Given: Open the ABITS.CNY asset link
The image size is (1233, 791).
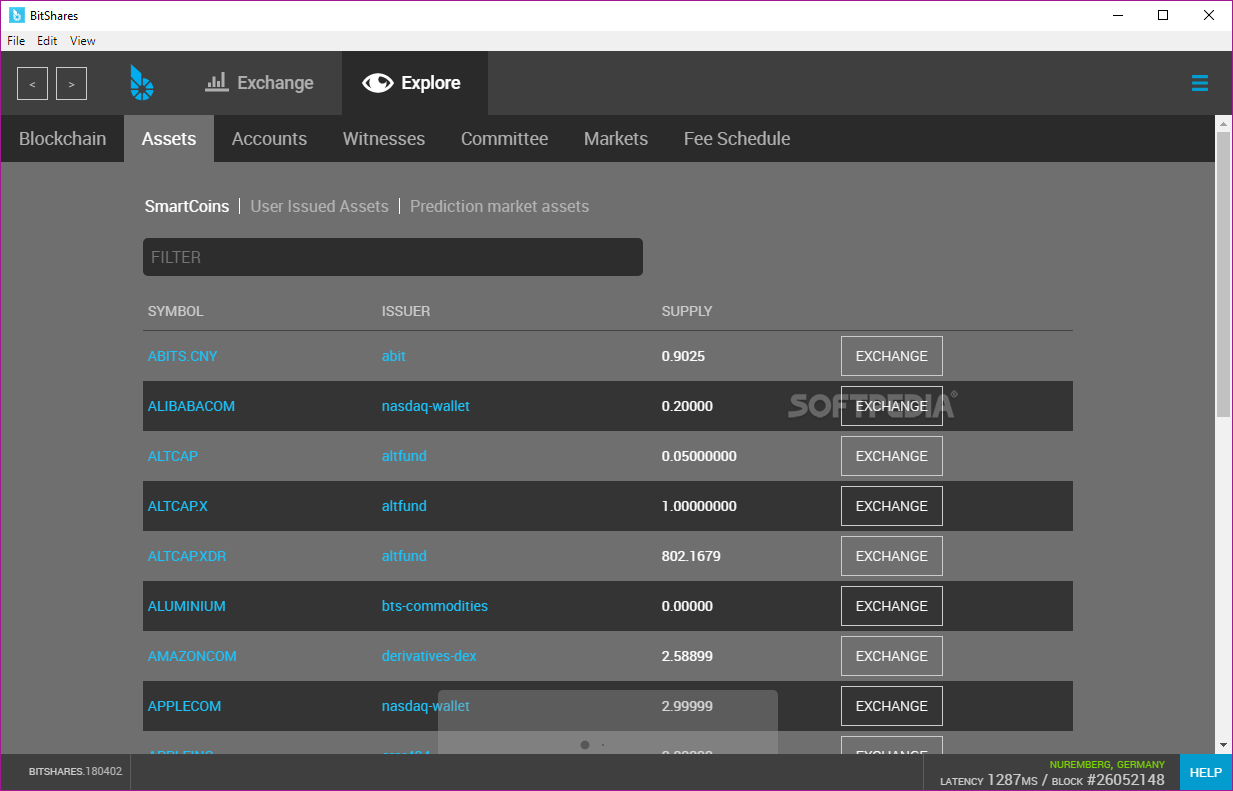Looking at the screenshot, I should coord(183,356).
